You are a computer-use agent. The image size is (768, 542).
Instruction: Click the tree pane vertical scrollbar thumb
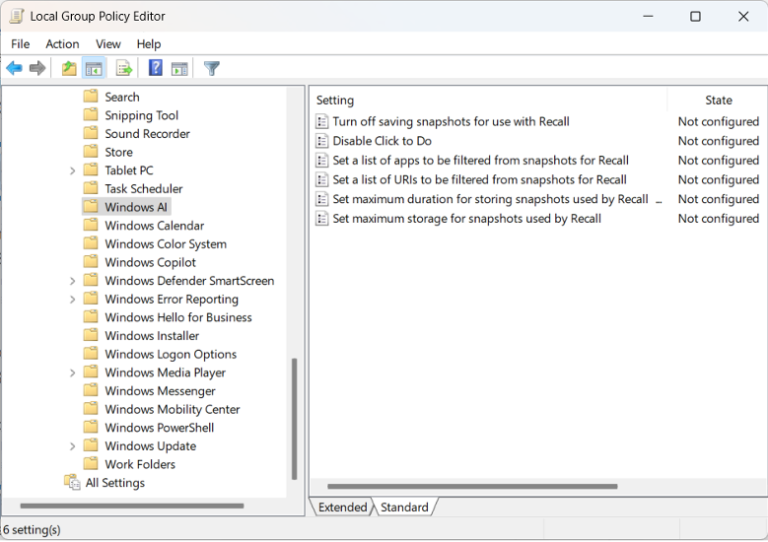pos(294,418)
